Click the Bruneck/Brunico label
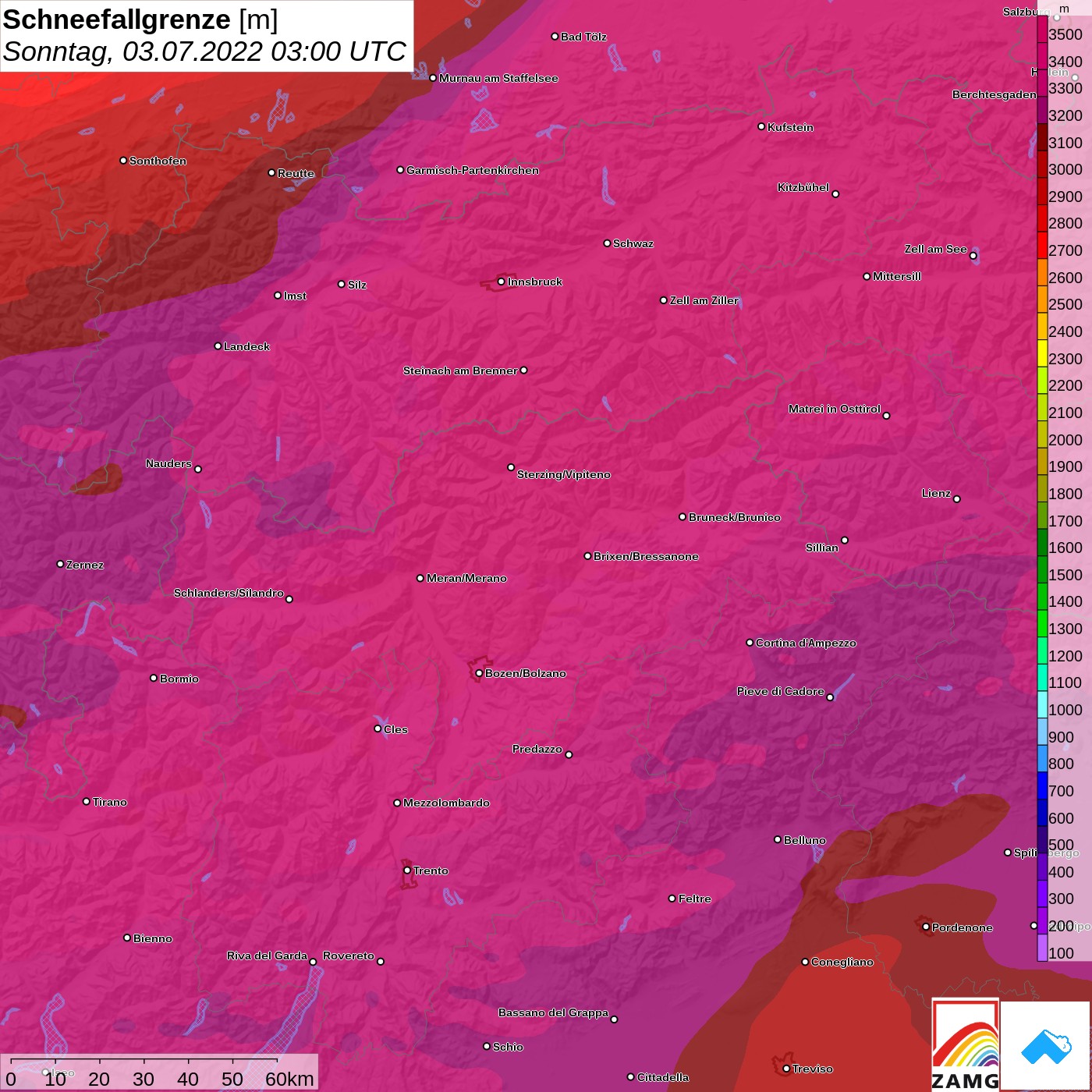The image size is (1092, 1092). coord(735,517)
